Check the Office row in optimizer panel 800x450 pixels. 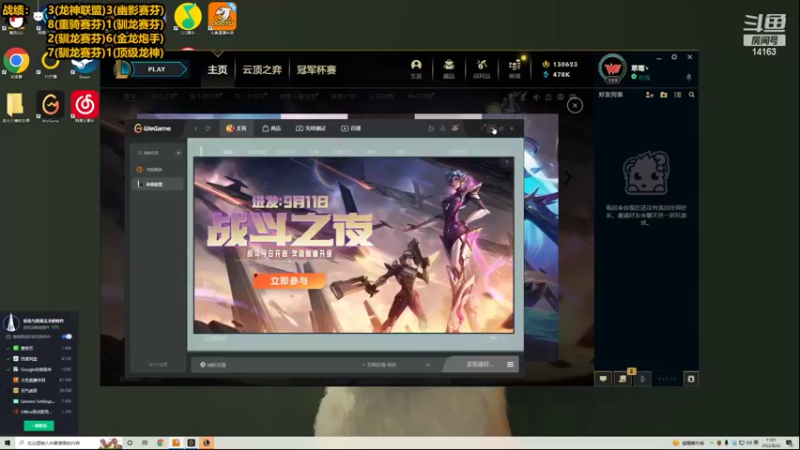point(8,411)
